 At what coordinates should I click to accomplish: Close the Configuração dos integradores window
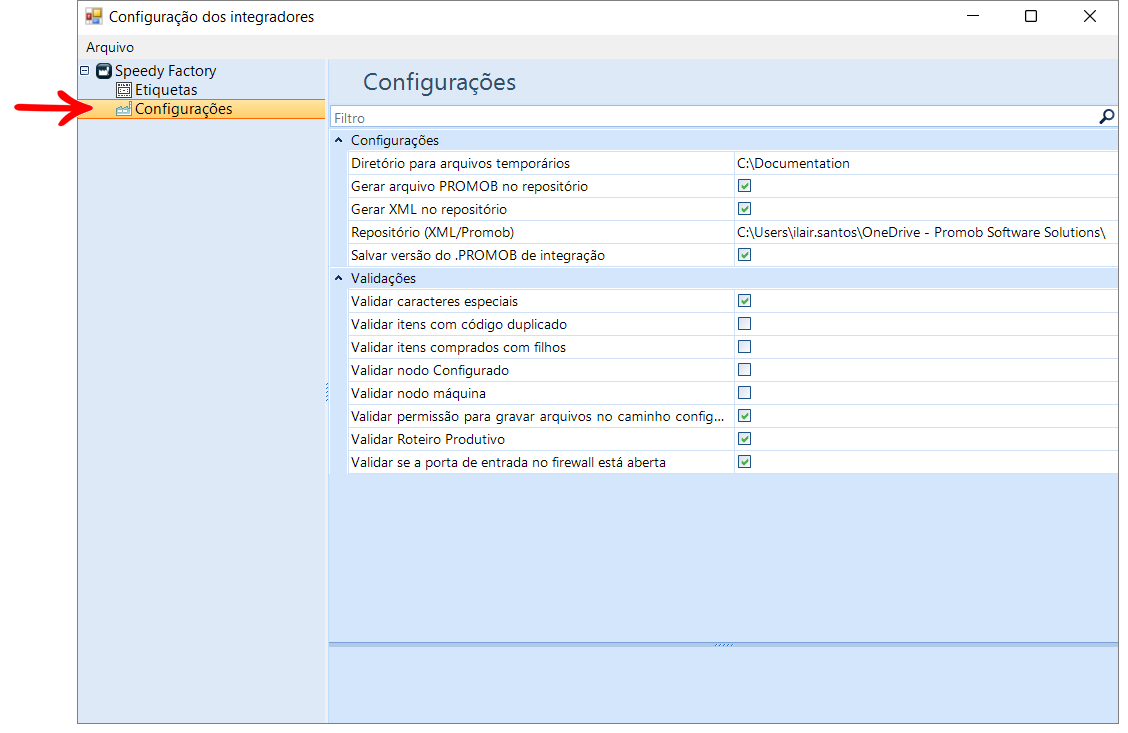click(x=1090, y=16)
